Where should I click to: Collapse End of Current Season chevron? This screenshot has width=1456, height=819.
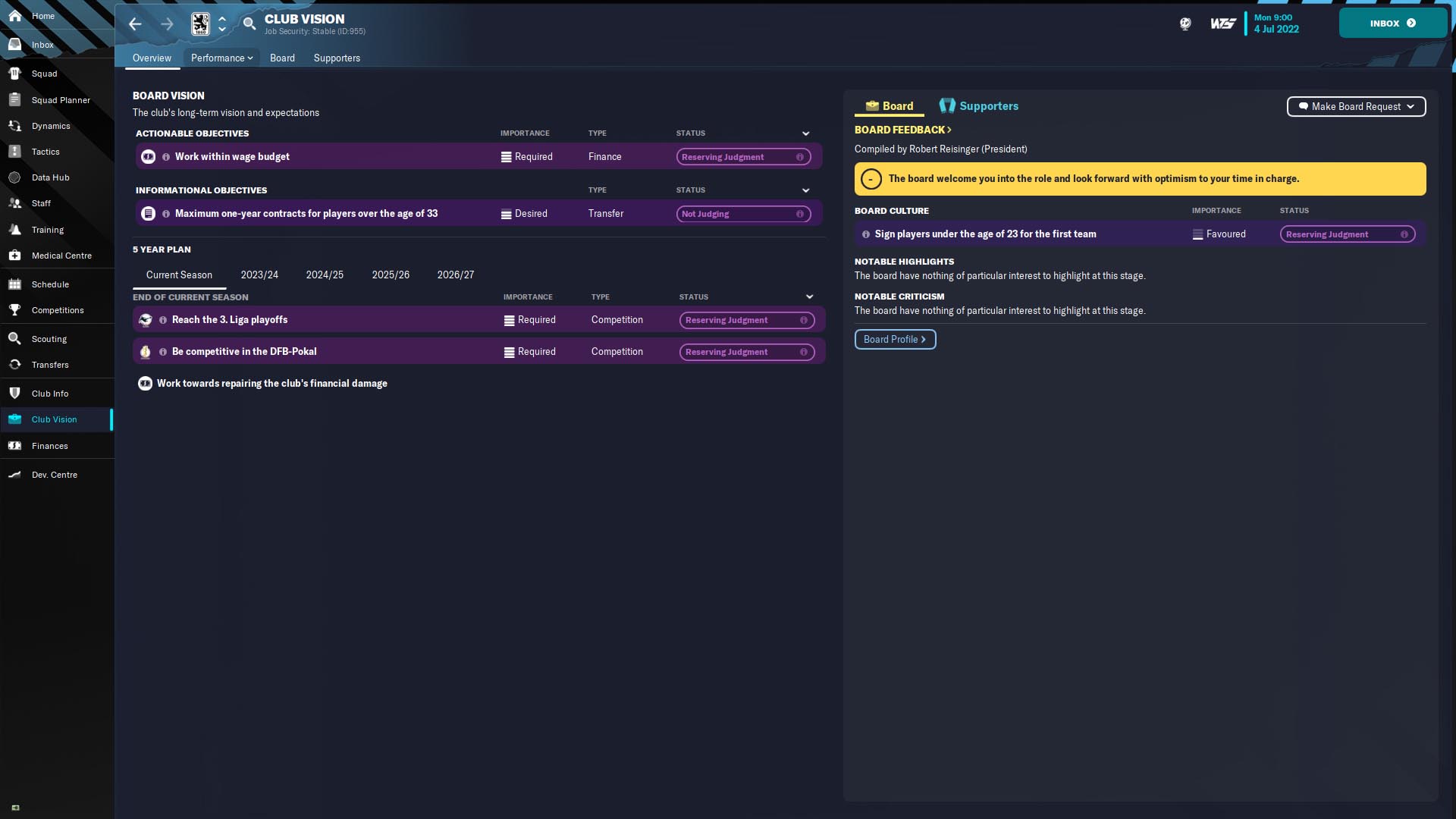pos(809,297)
